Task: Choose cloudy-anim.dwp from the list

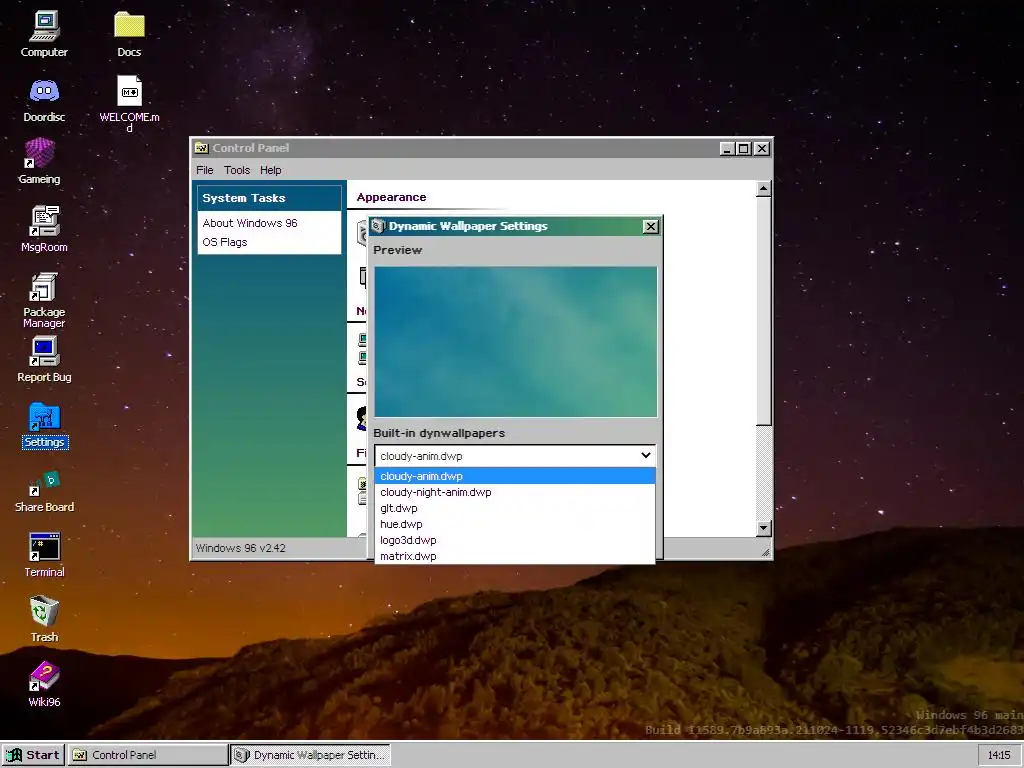Action: (x=515, y=476)
